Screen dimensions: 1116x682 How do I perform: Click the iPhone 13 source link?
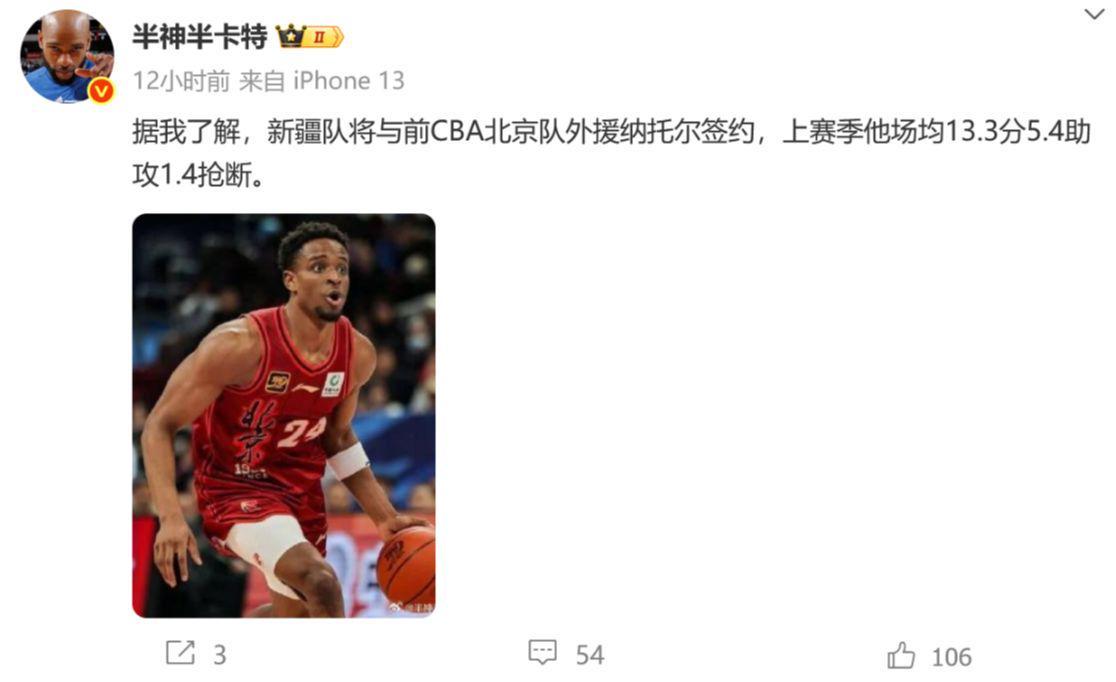tap(349, 81)
